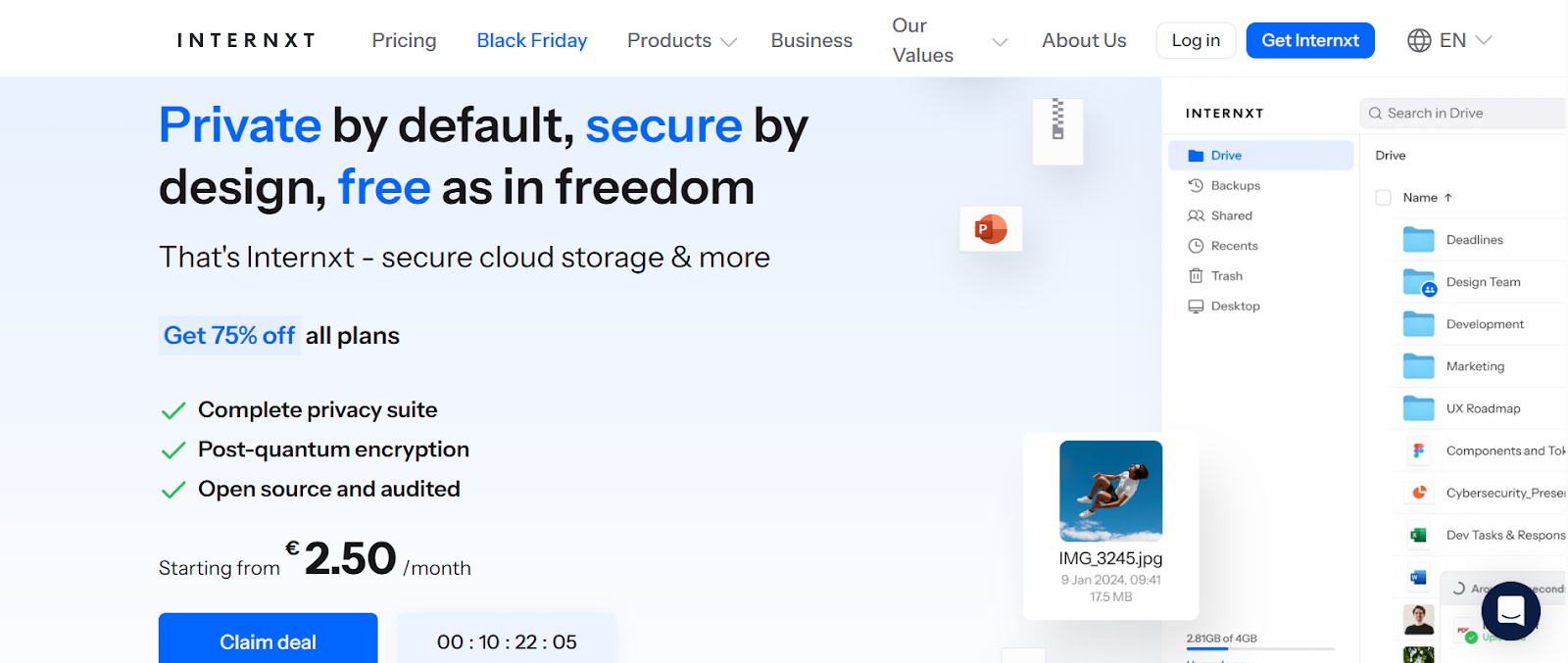Viewport: 1568px width, 663px height.
Task: Expand the Products dropdown menu
Action: (x=680, y=40)
